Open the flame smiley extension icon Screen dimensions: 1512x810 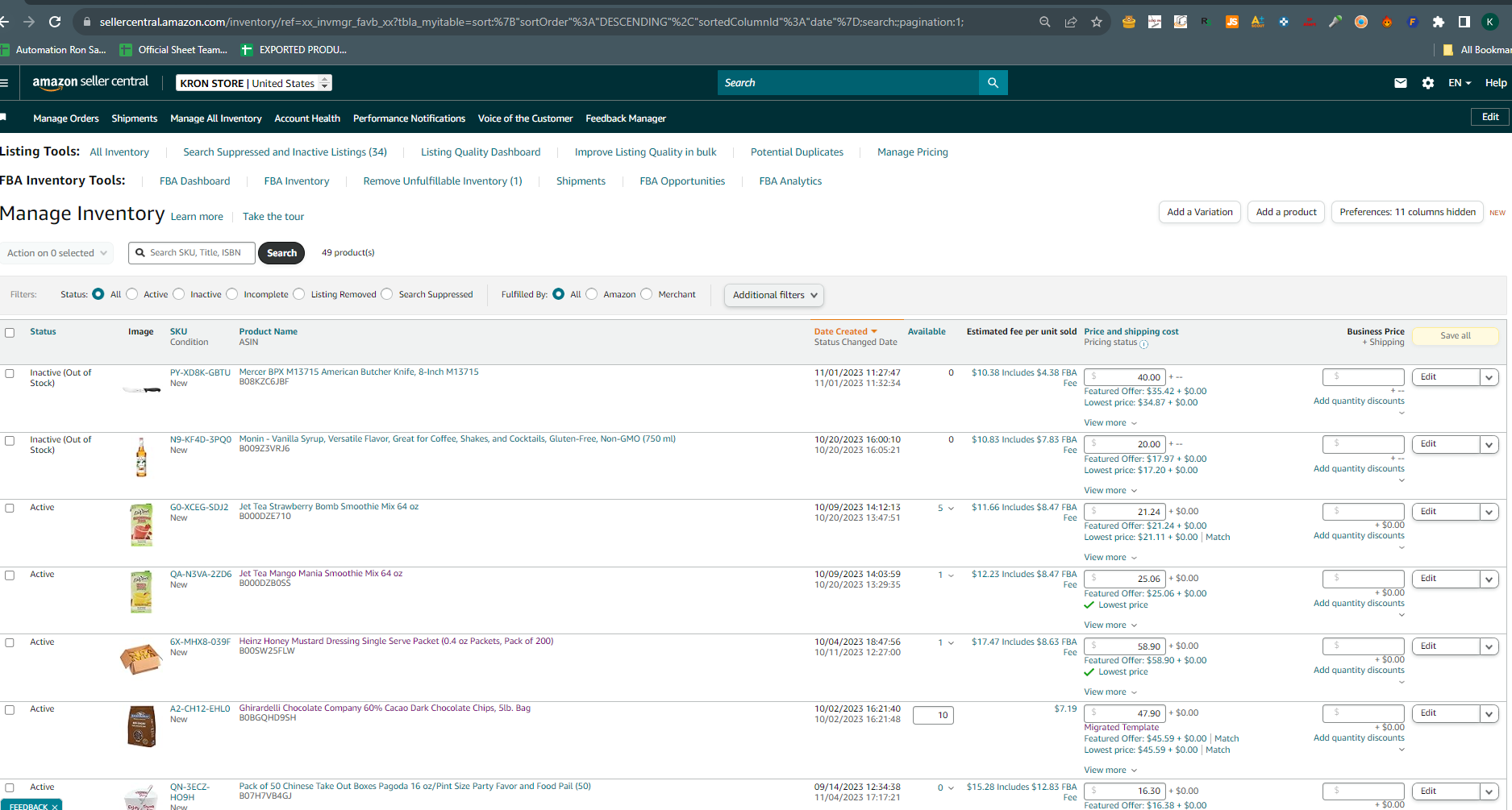point(1387,22)
